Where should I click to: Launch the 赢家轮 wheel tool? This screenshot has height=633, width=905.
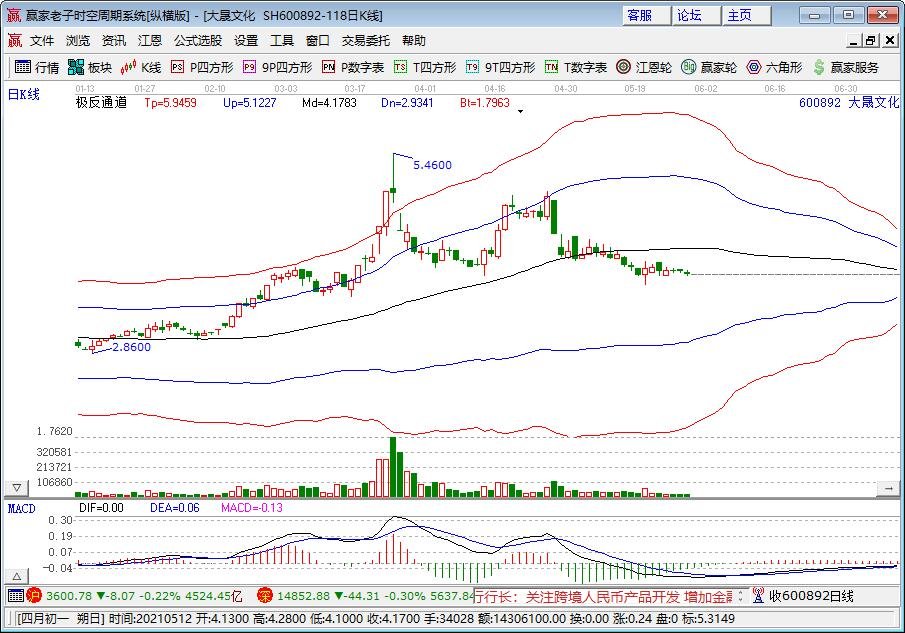click(709, 68)
